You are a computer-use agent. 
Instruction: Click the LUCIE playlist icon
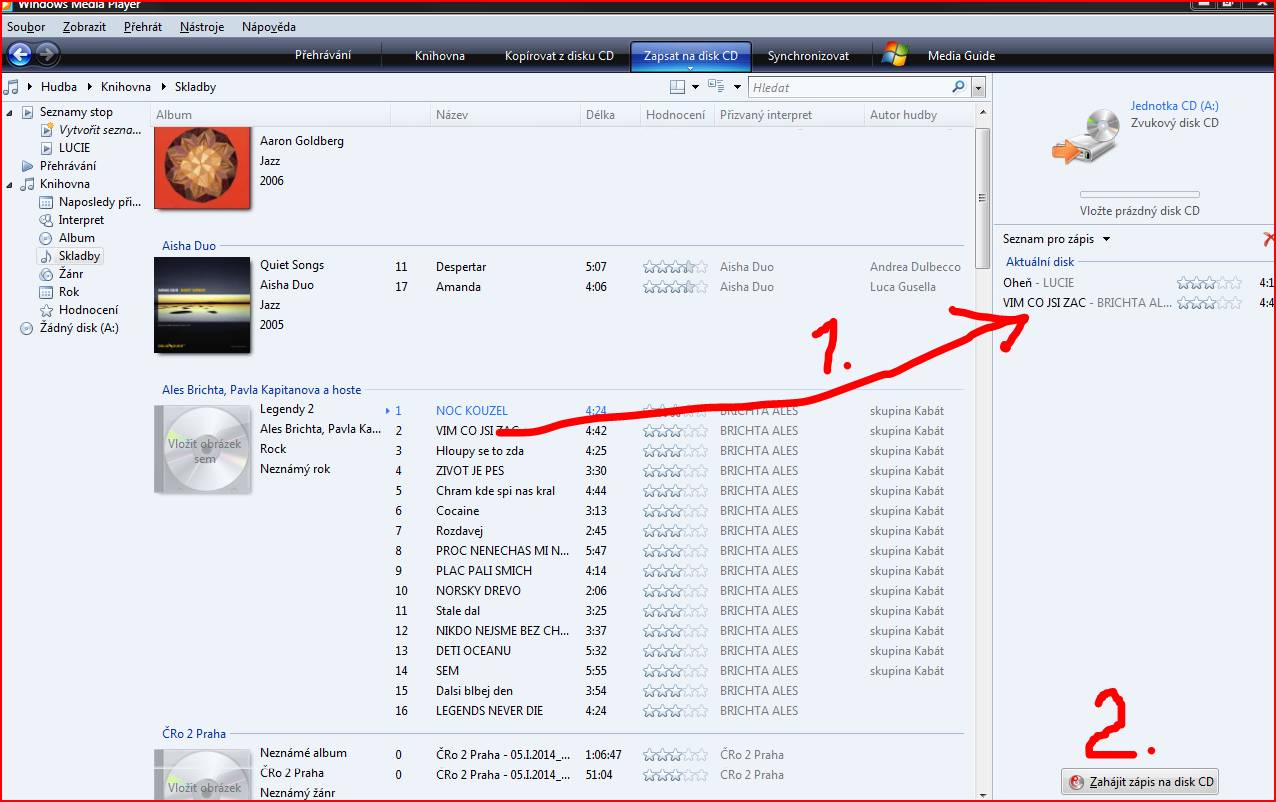(47, 148)
